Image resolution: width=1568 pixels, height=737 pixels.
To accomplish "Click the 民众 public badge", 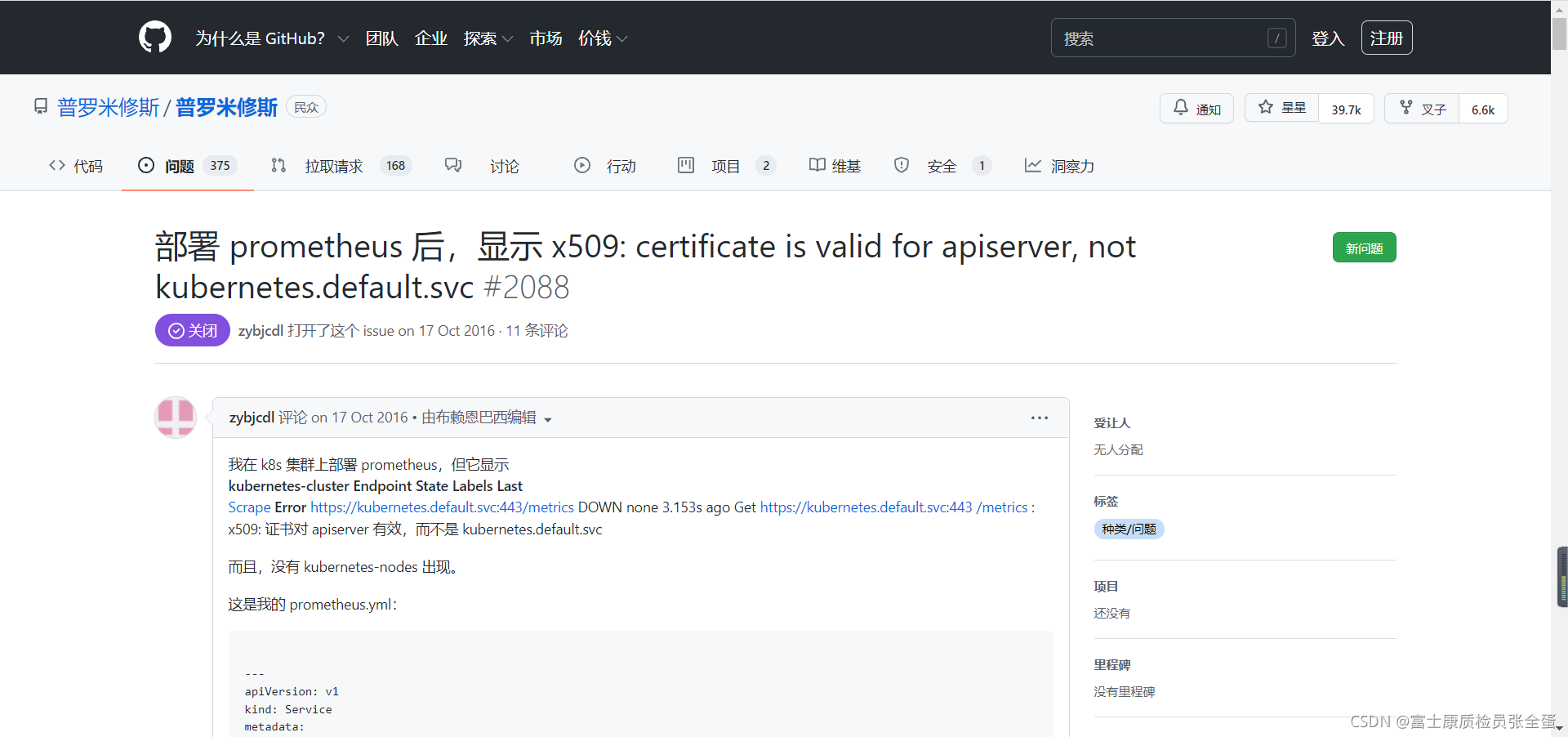I will tap(306, 107).
